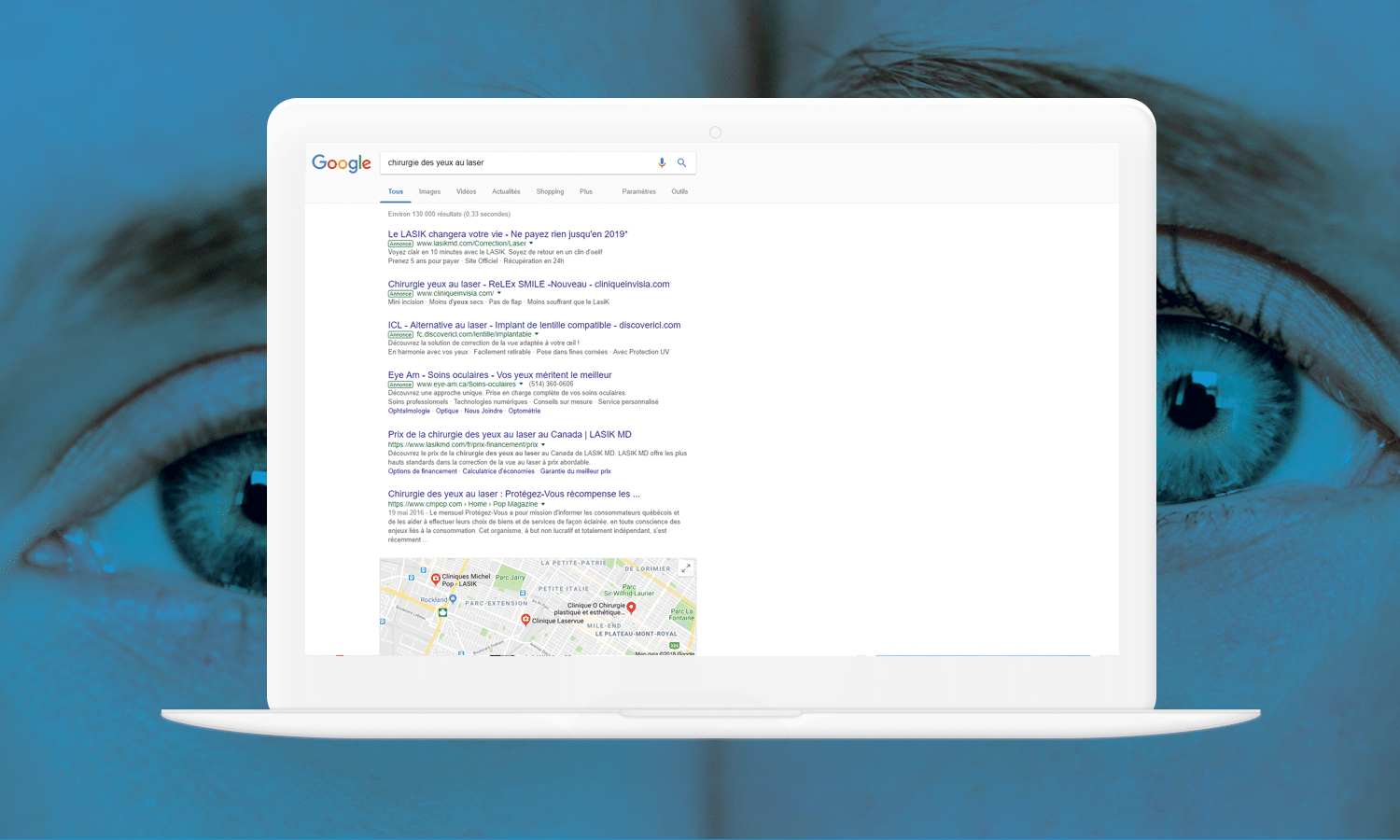This screenshot has width=1400, height=840.
Task: Switch to the Actualités tab
Action: tap(506, 191)
